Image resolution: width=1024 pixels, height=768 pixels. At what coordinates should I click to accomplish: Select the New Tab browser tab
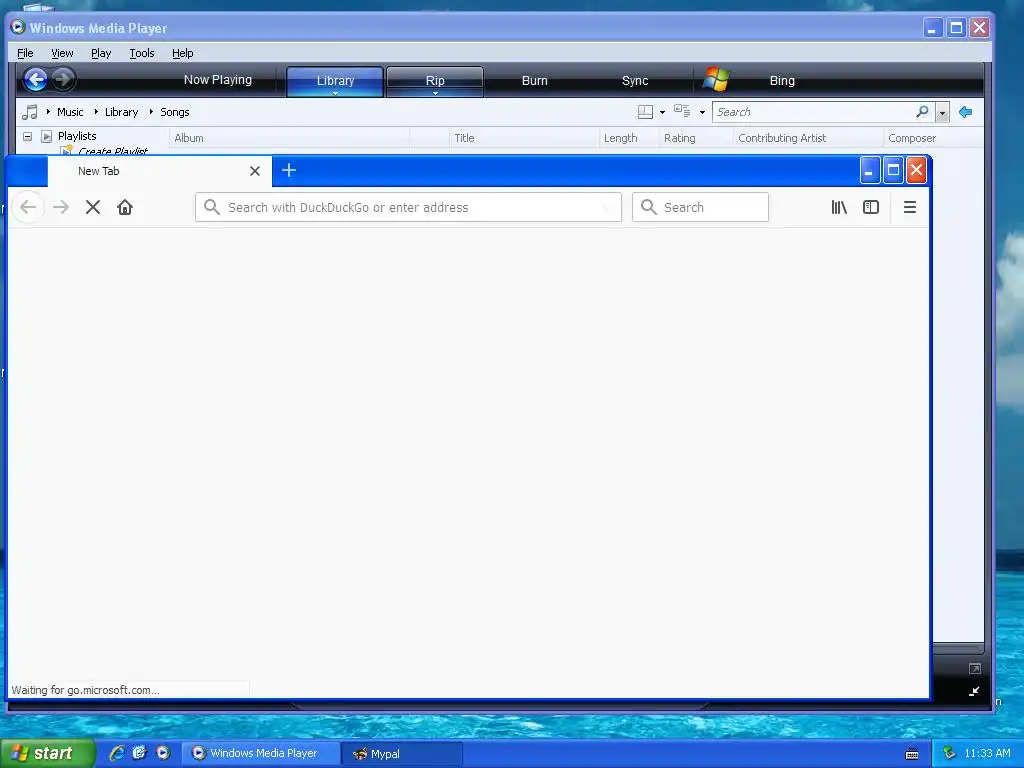[x=159, y=171]
